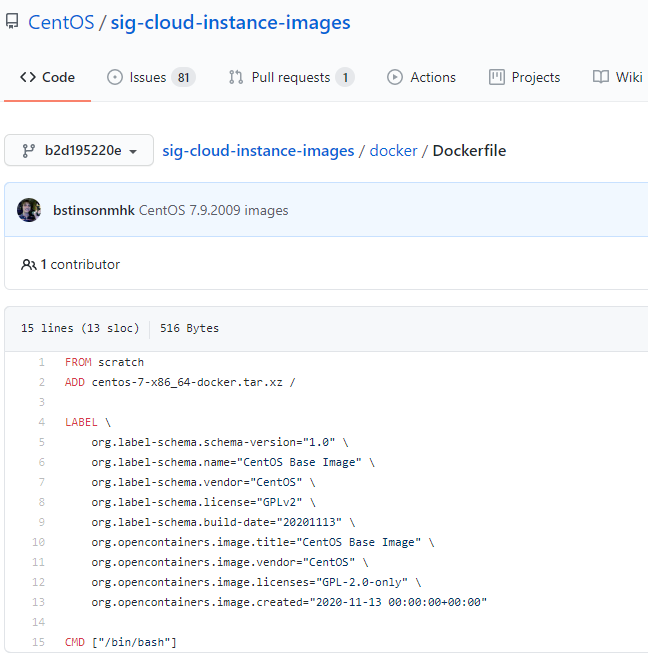Select the Code tab

coord(47,77)
